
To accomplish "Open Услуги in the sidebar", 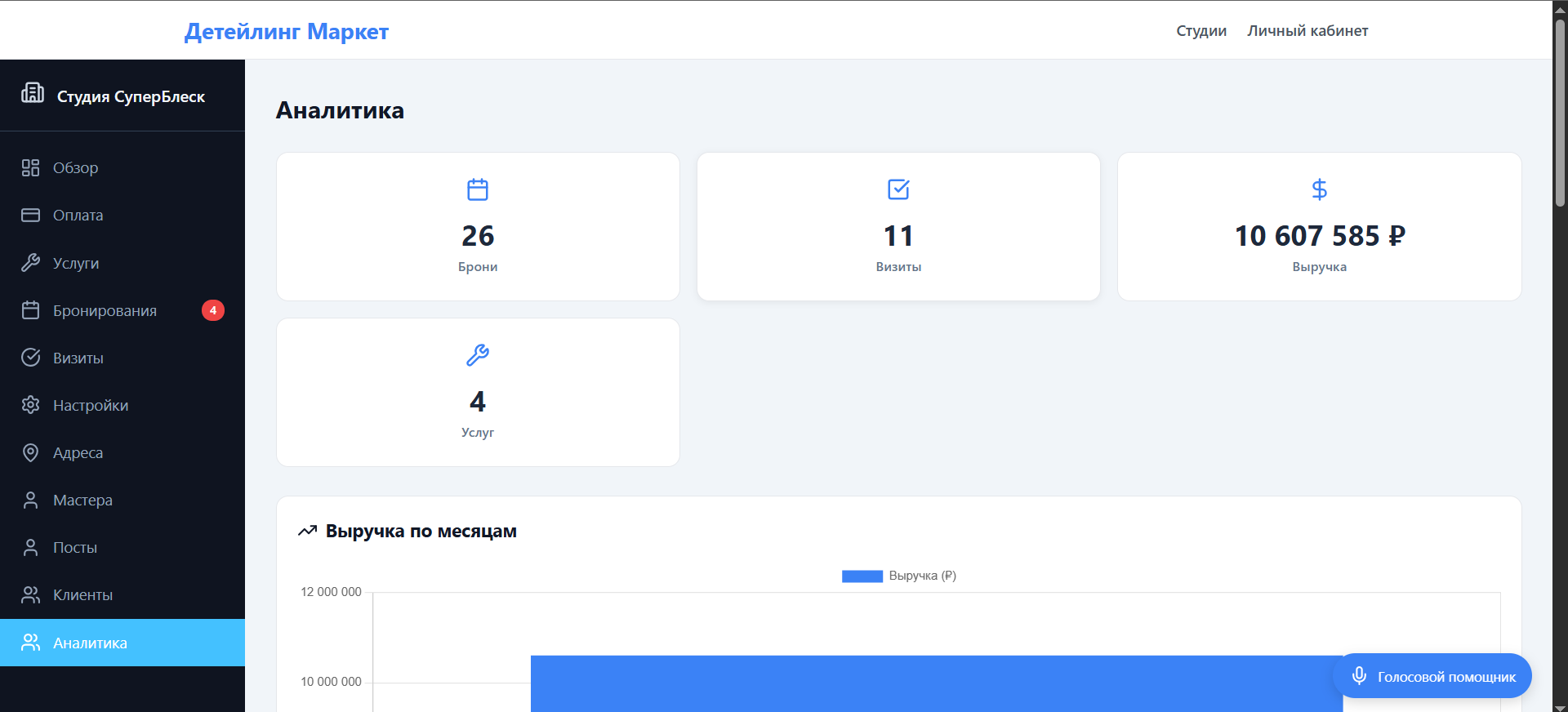I will pyautogui.click(x=122, y=263).
